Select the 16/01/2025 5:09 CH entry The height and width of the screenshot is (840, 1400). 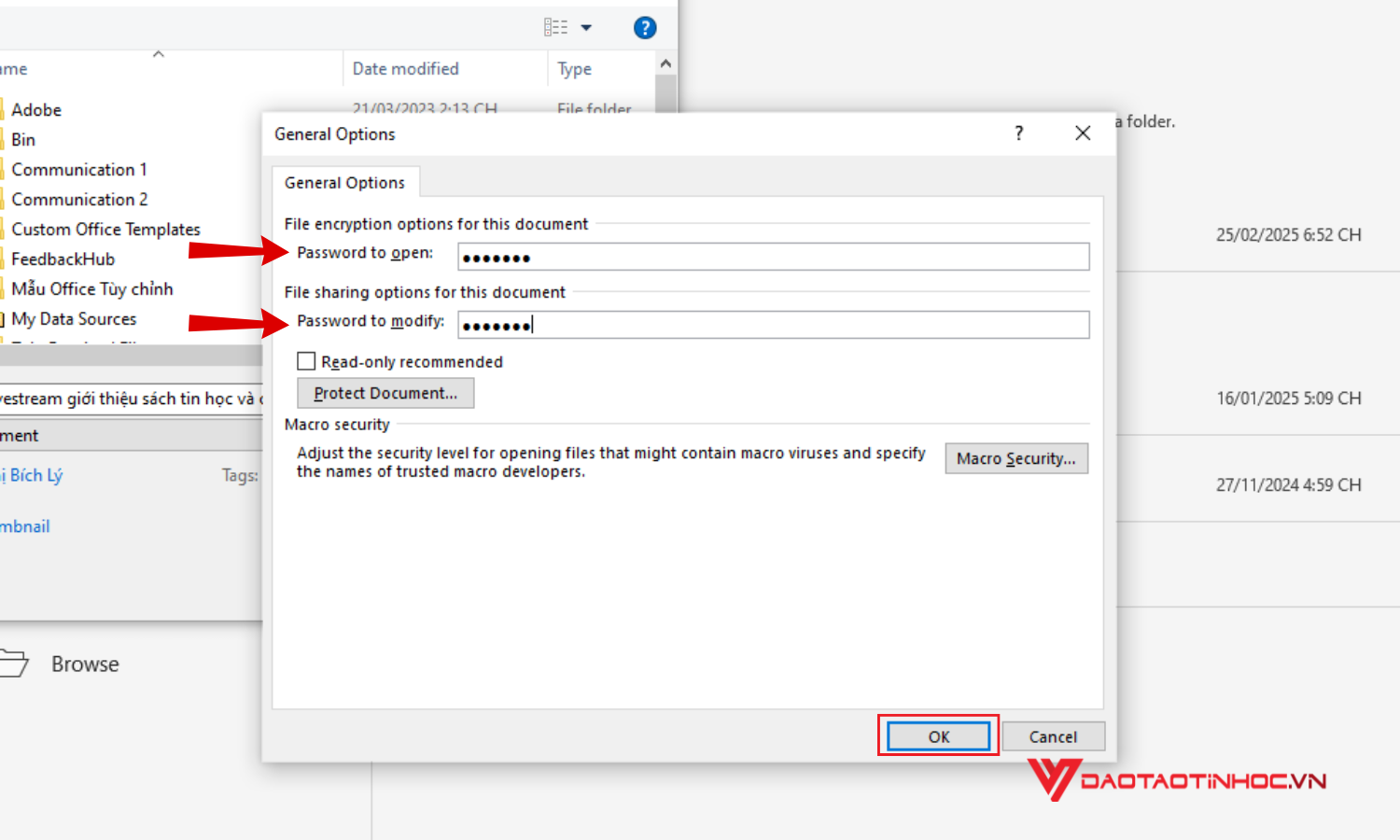(1288, 399)
